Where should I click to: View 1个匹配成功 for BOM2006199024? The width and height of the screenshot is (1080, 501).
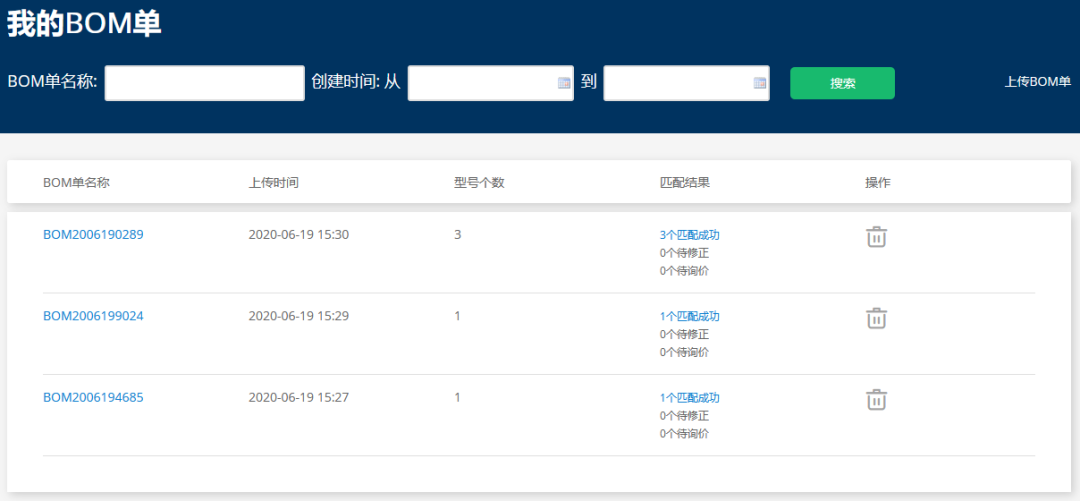click(x=689, y=316)
